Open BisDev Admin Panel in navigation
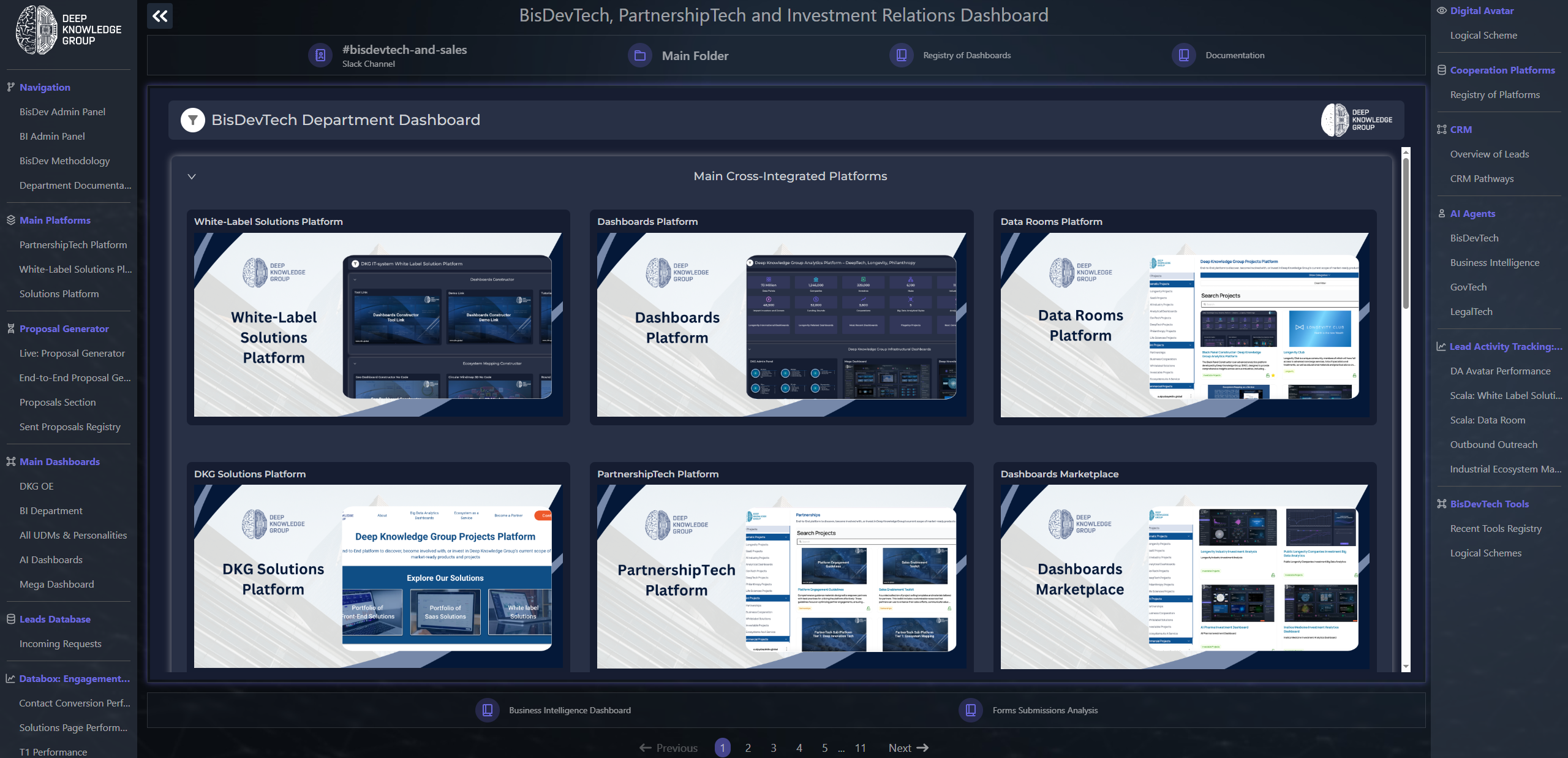This screenshot has height=758, width=1568. [x=62, y=112]
